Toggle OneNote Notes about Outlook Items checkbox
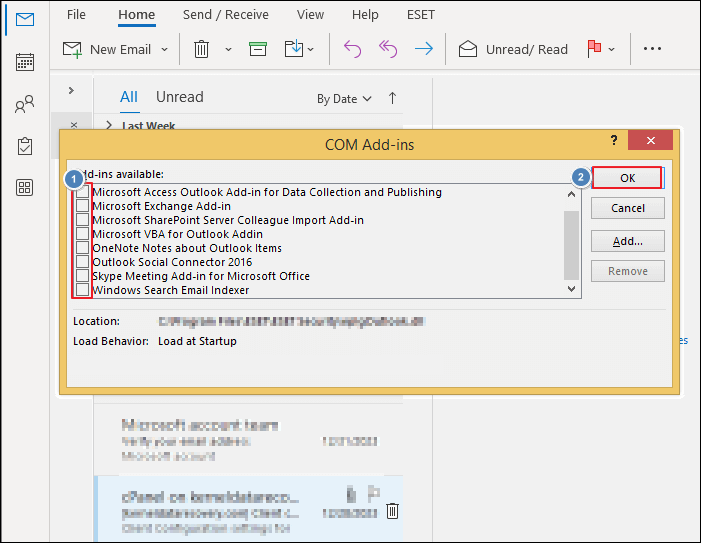 [x=82, y=248]
